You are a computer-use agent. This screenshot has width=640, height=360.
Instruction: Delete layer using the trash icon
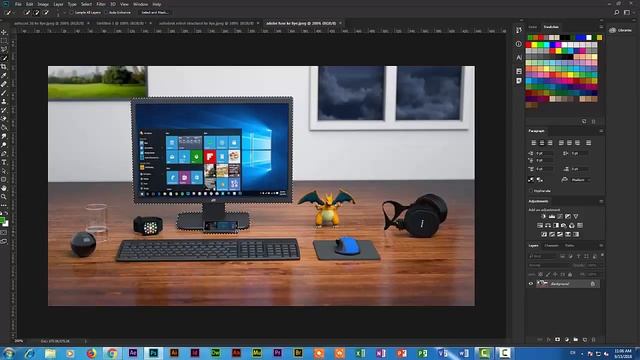(593, 340)
